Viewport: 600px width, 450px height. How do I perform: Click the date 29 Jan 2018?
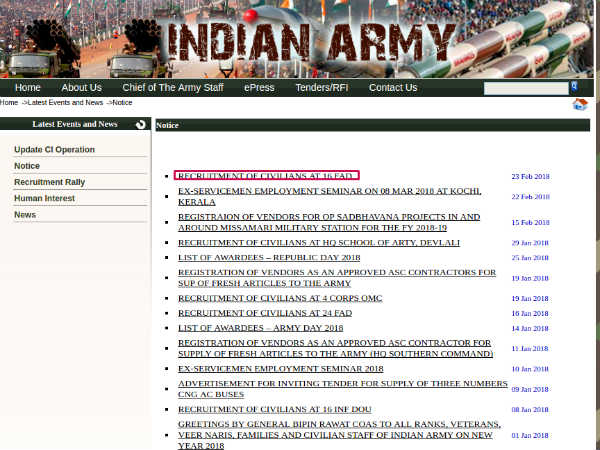point(530,243)
